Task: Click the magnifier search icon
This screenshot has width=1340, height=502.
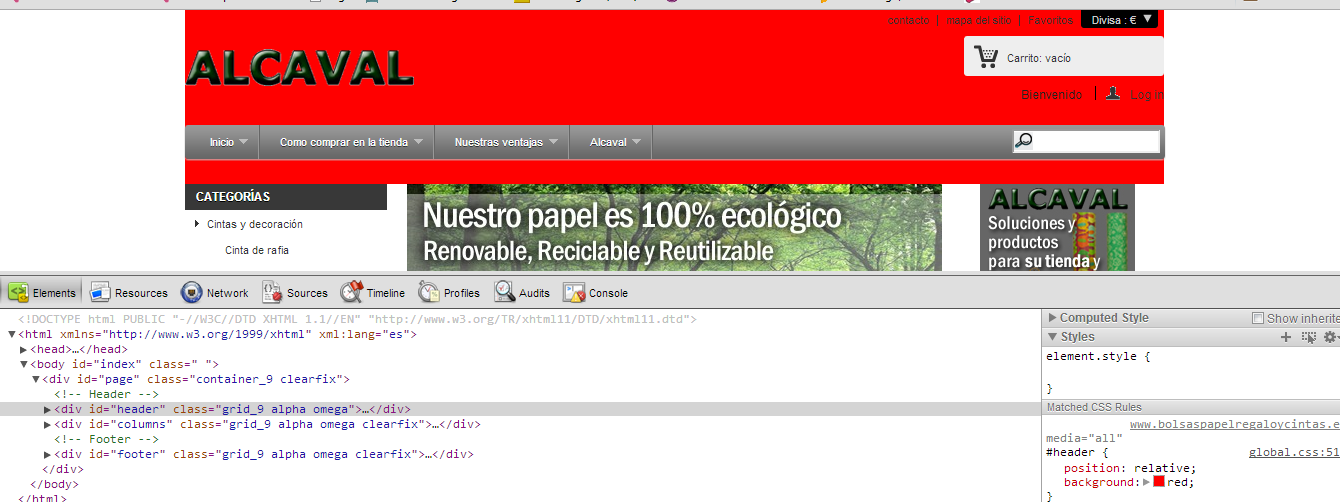Action: (1024, 141)
